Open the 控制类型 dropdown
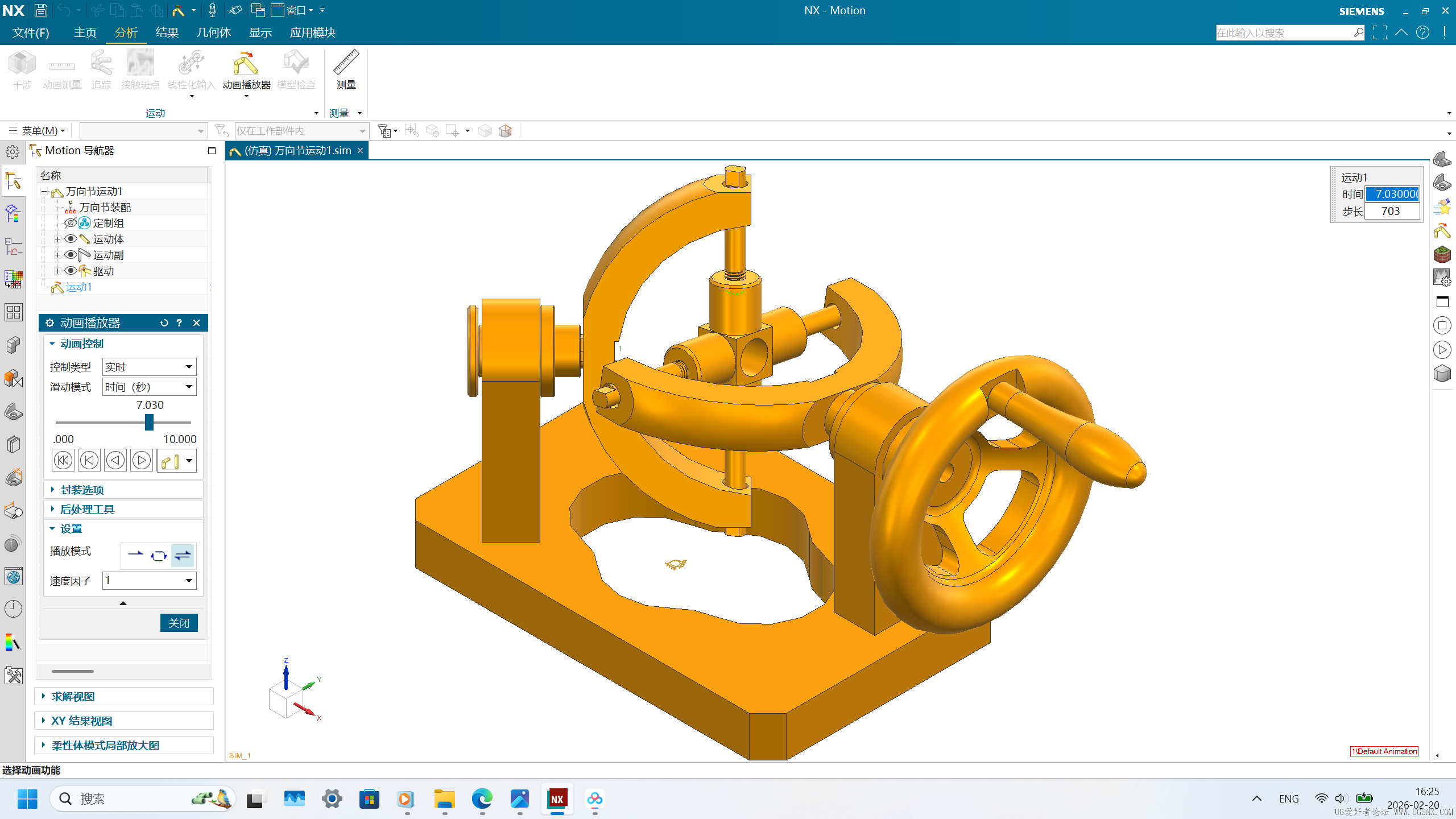Image resolution: width=1456 pixels, height=819 pixels. (149, 367)
